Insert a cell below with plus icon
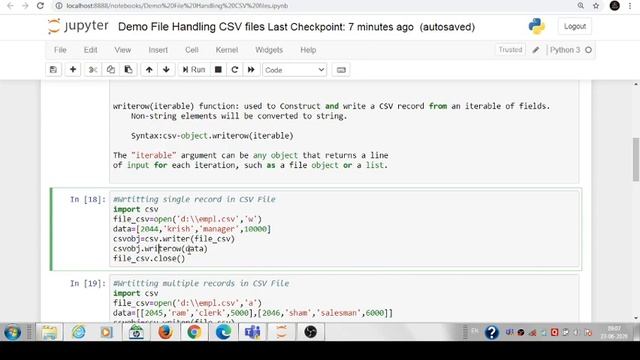 [x=73, y=70]
